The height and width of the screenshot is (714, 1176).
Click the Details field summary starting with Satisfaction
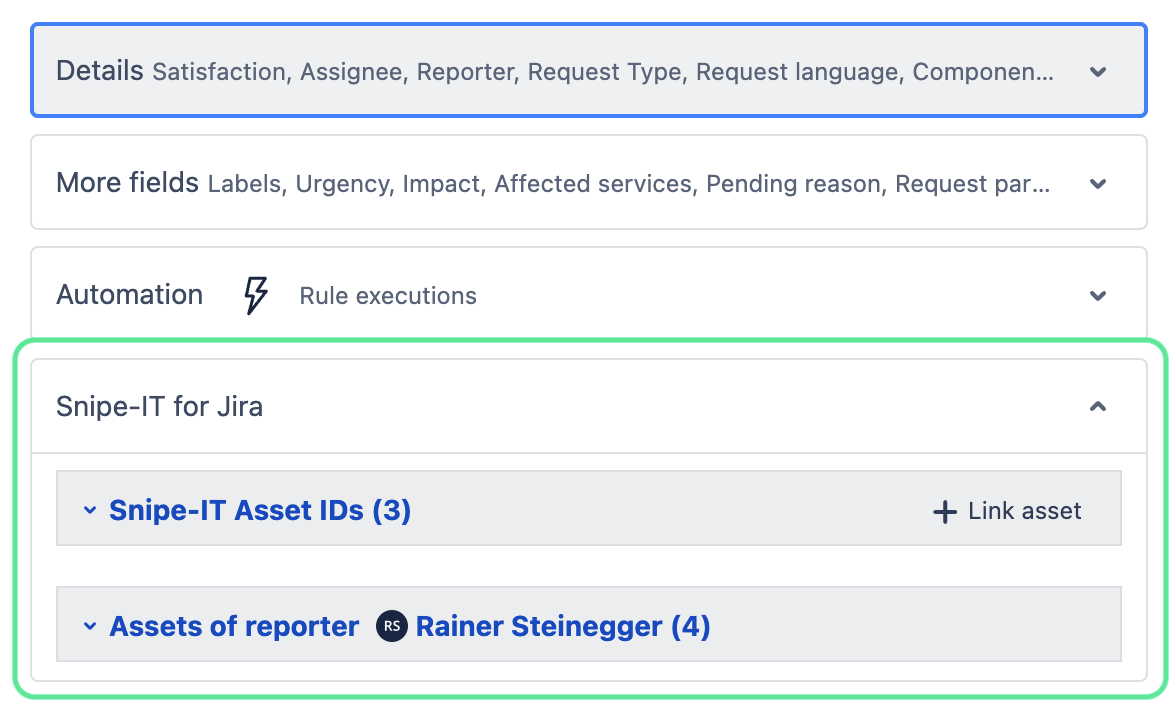point(602,72)
